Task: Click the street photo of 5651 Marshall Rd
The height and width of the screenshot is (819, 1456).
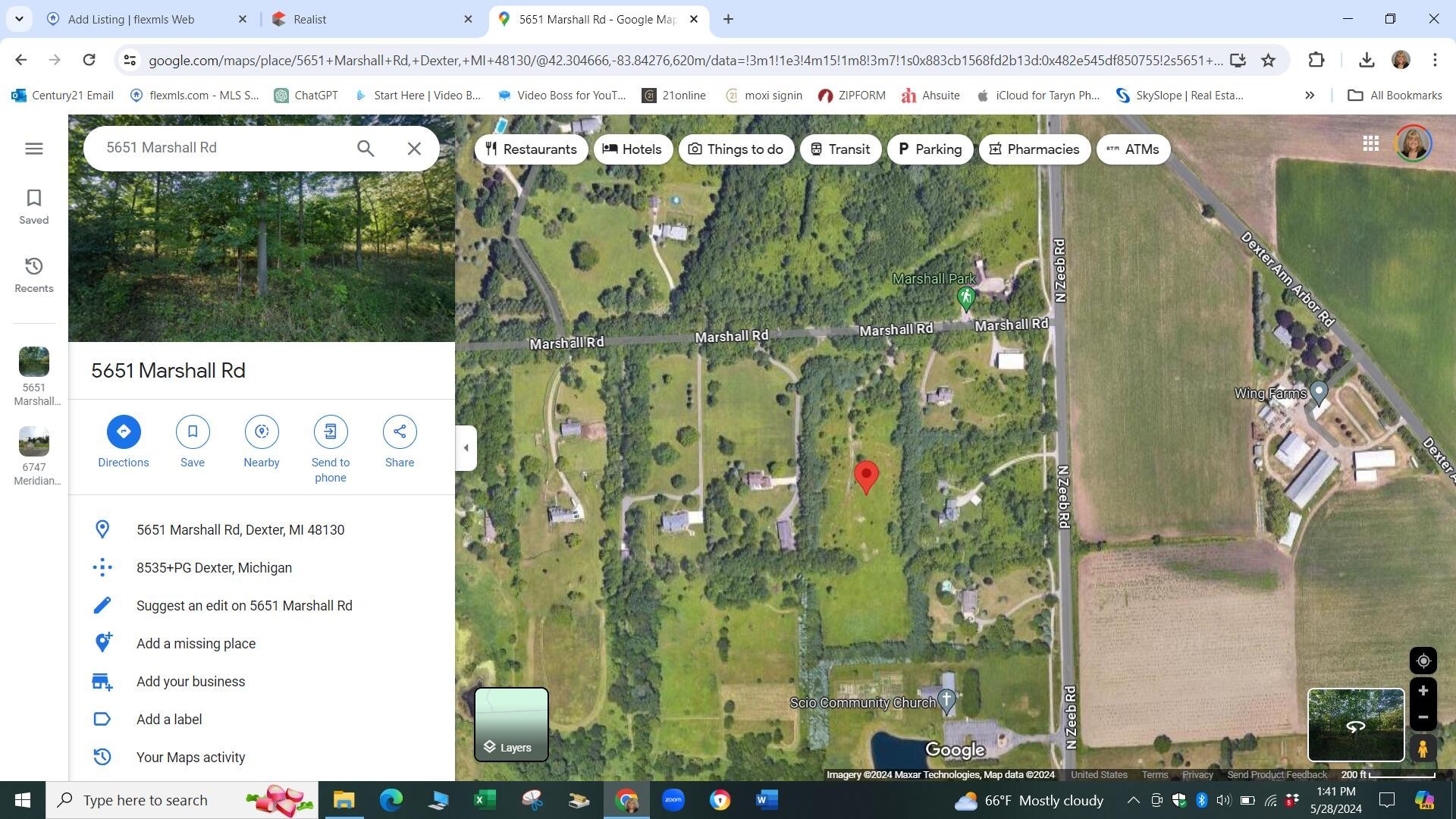Action: 262,256
